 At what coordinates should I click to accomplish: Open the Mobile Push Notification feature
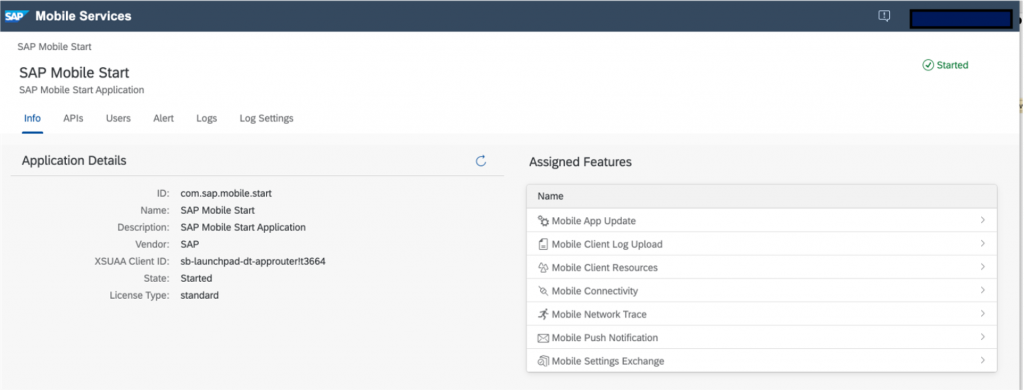point(761,338)
